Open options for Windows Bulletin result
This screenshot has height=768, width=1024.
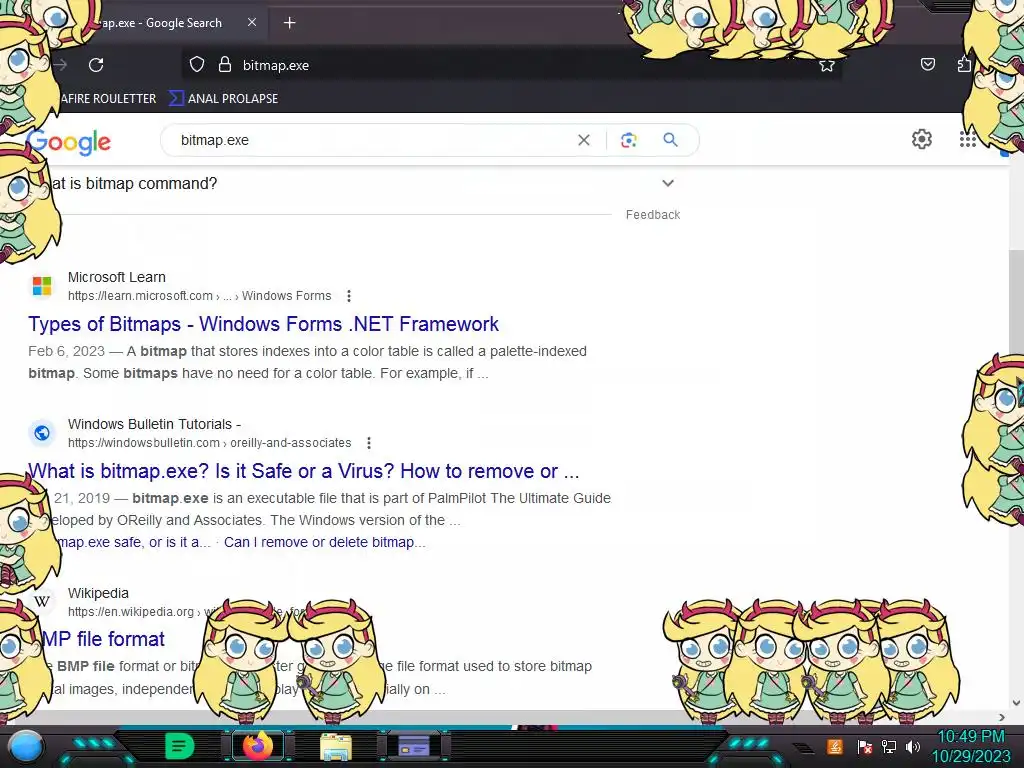click(369, 443)
